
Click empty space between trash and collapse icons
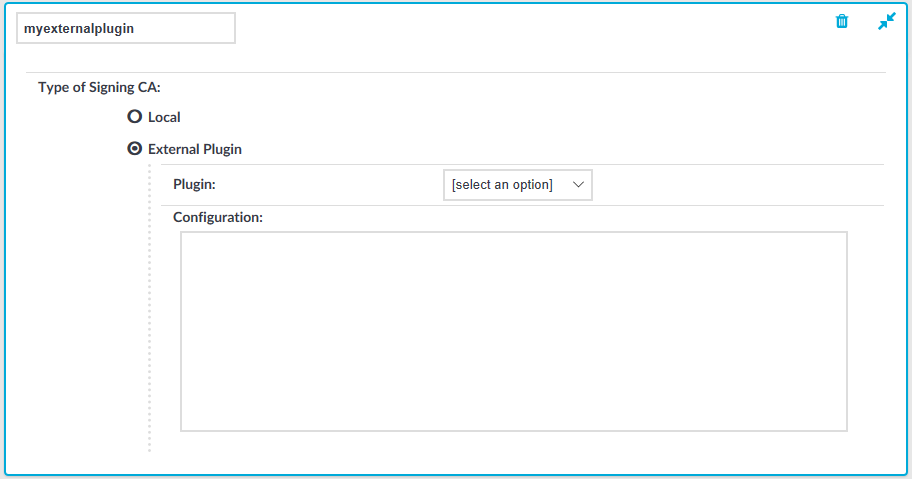click(x=864, y=22)
